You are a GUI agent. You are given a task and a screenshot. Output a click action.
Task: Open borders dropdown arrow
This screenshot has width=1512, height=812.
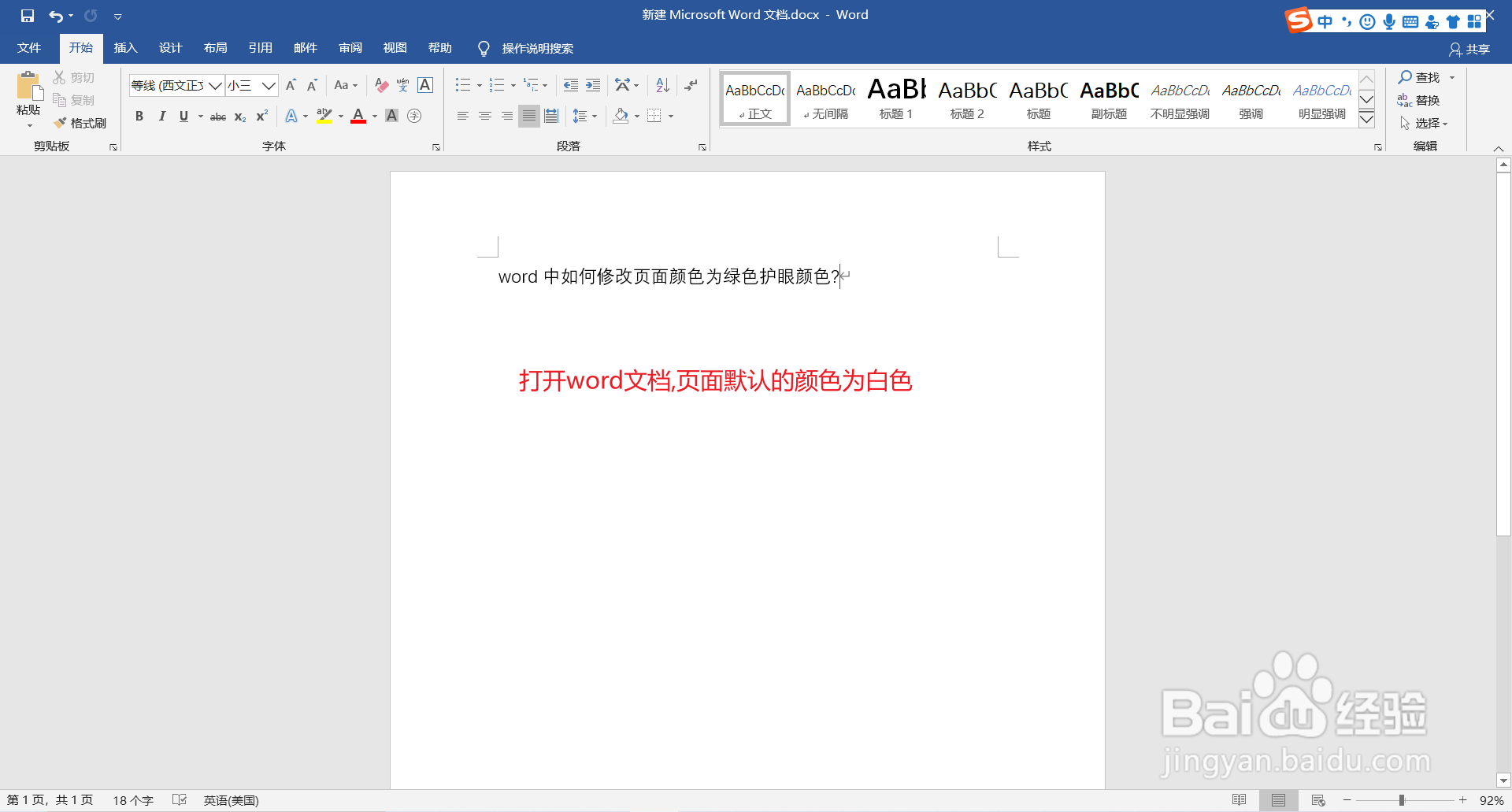coord(671,116)
